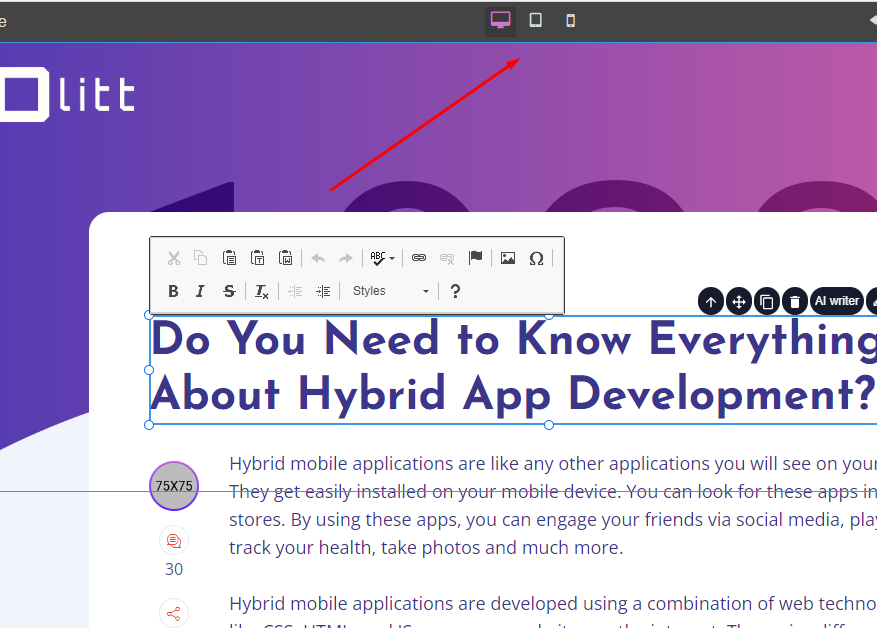Insert an image via picture icon
The image size is (877, 628).
[508, 258]
